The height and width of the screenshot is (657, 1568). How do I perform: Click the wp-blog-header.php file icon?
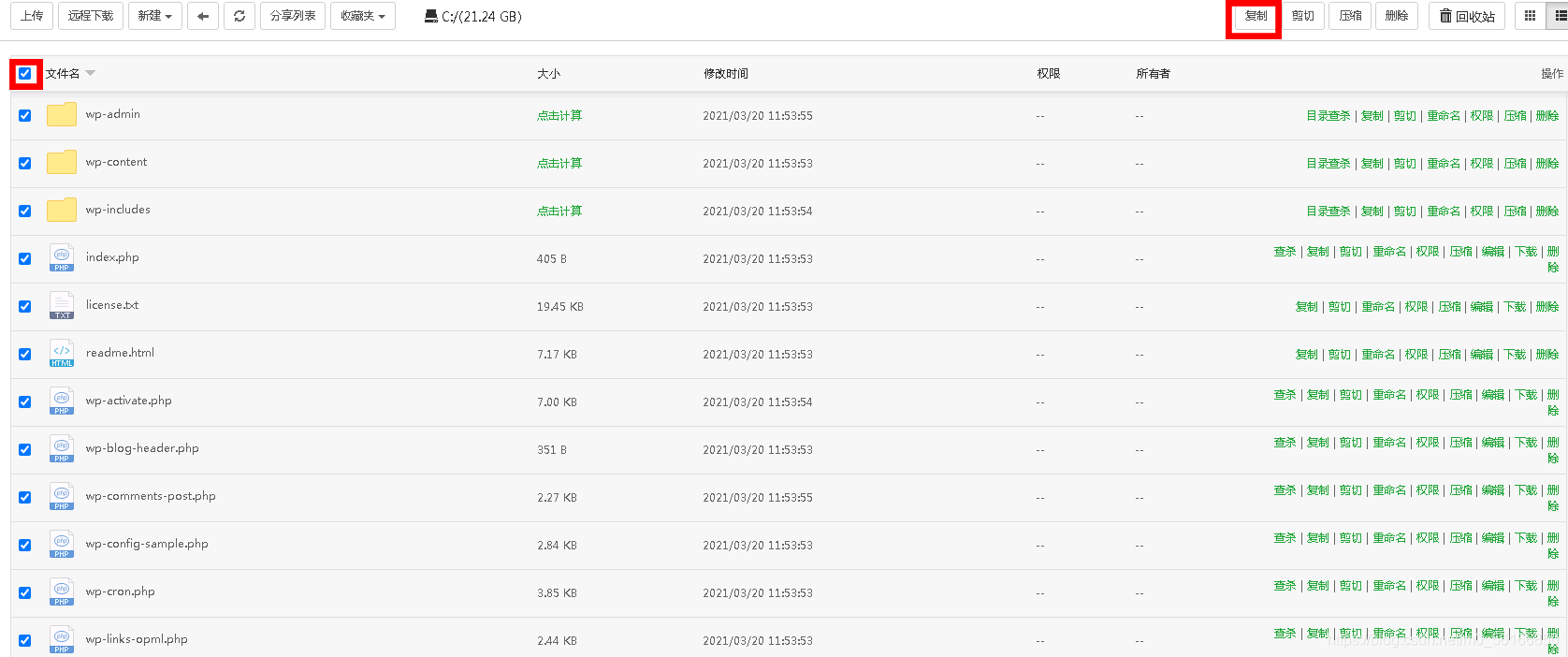tap(62, 449)
